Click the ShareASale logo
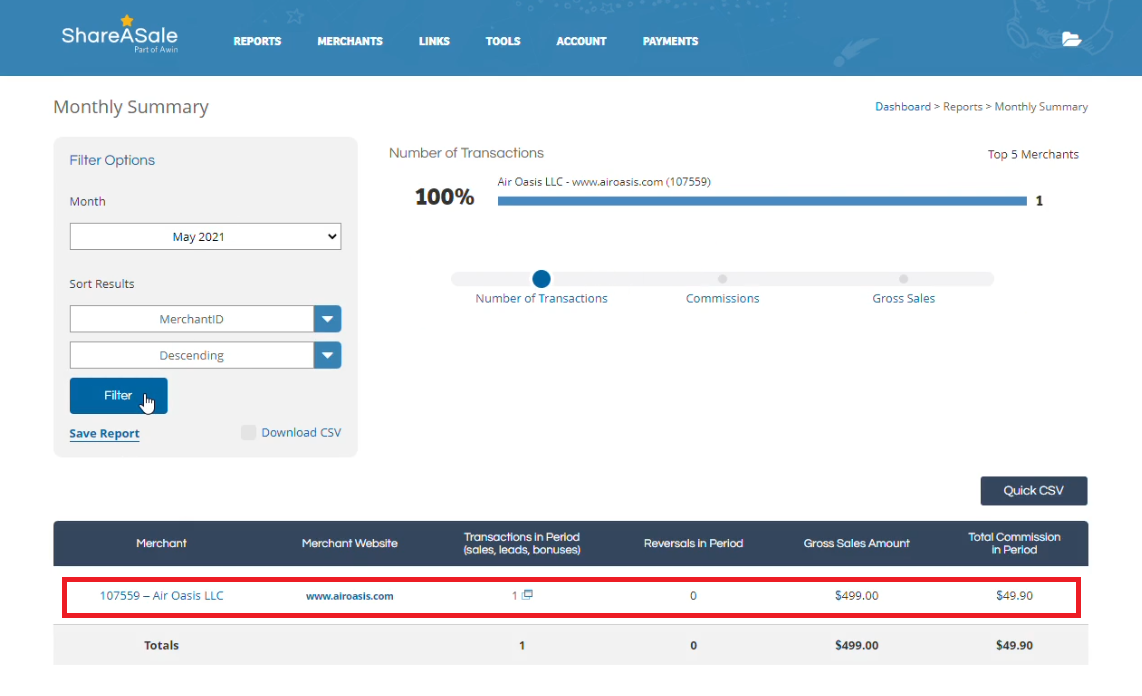 [119, 34]
